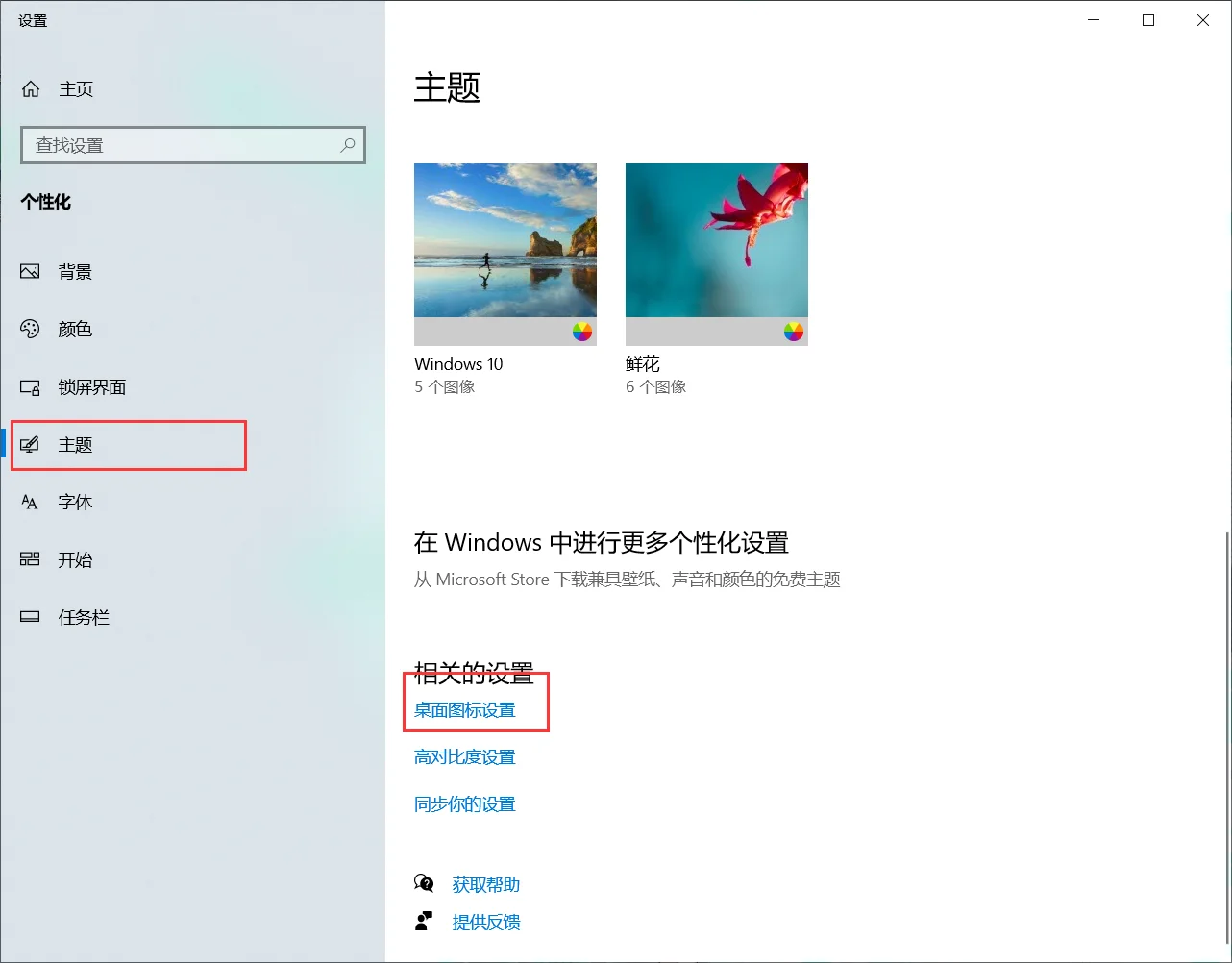Click the 提供反馈 feedback person icon

tap(424, 921)
